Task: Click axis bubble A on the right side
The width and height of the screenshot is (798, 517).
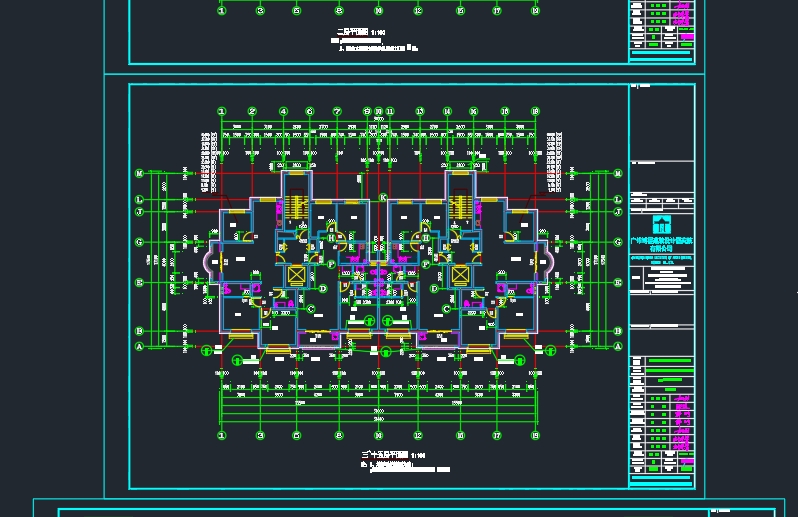Action: [619, 346]
